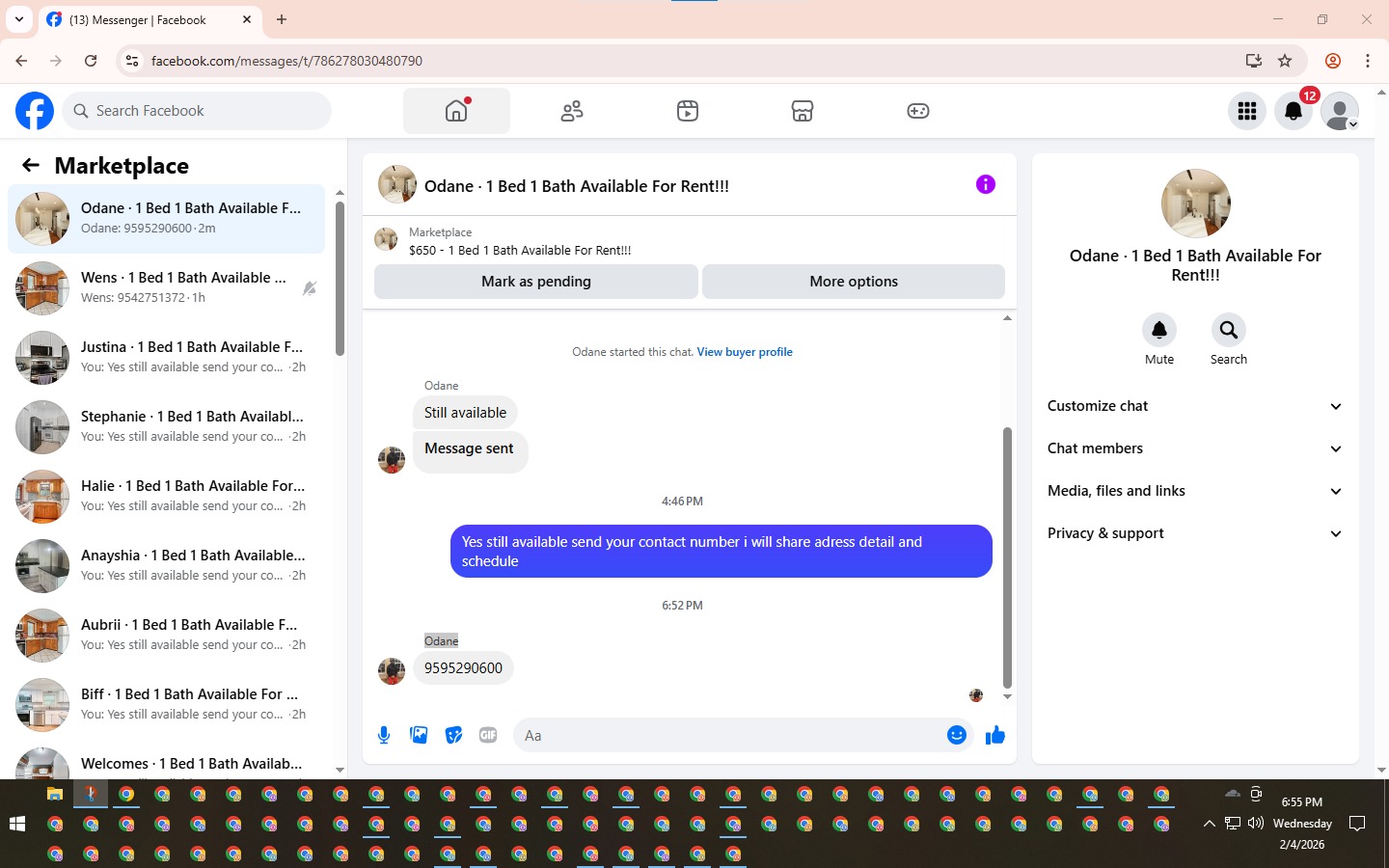The height and width of the screenshot is (868, 1389).
Task: Open conversation information purple icon
Action: tap(985, 184)
